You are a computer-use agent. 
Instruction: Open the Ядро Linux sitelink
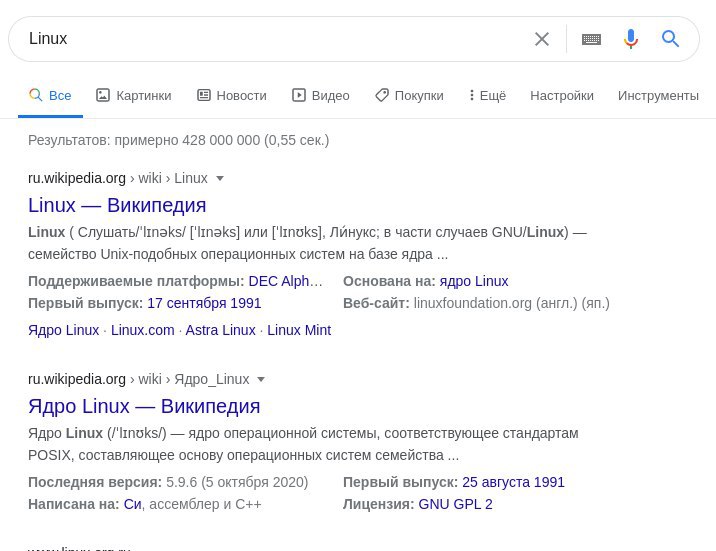click(x=63, y=330)
